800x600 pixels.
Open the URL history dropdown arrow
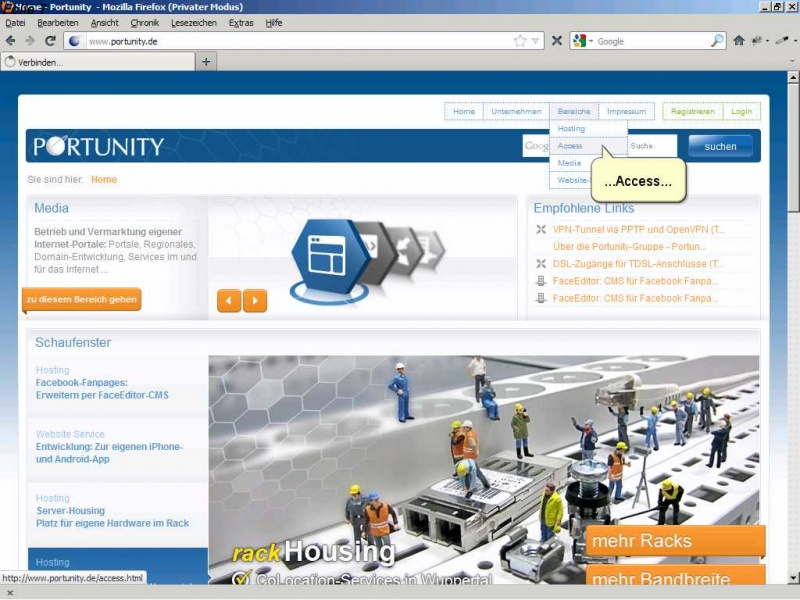(537, 41)
